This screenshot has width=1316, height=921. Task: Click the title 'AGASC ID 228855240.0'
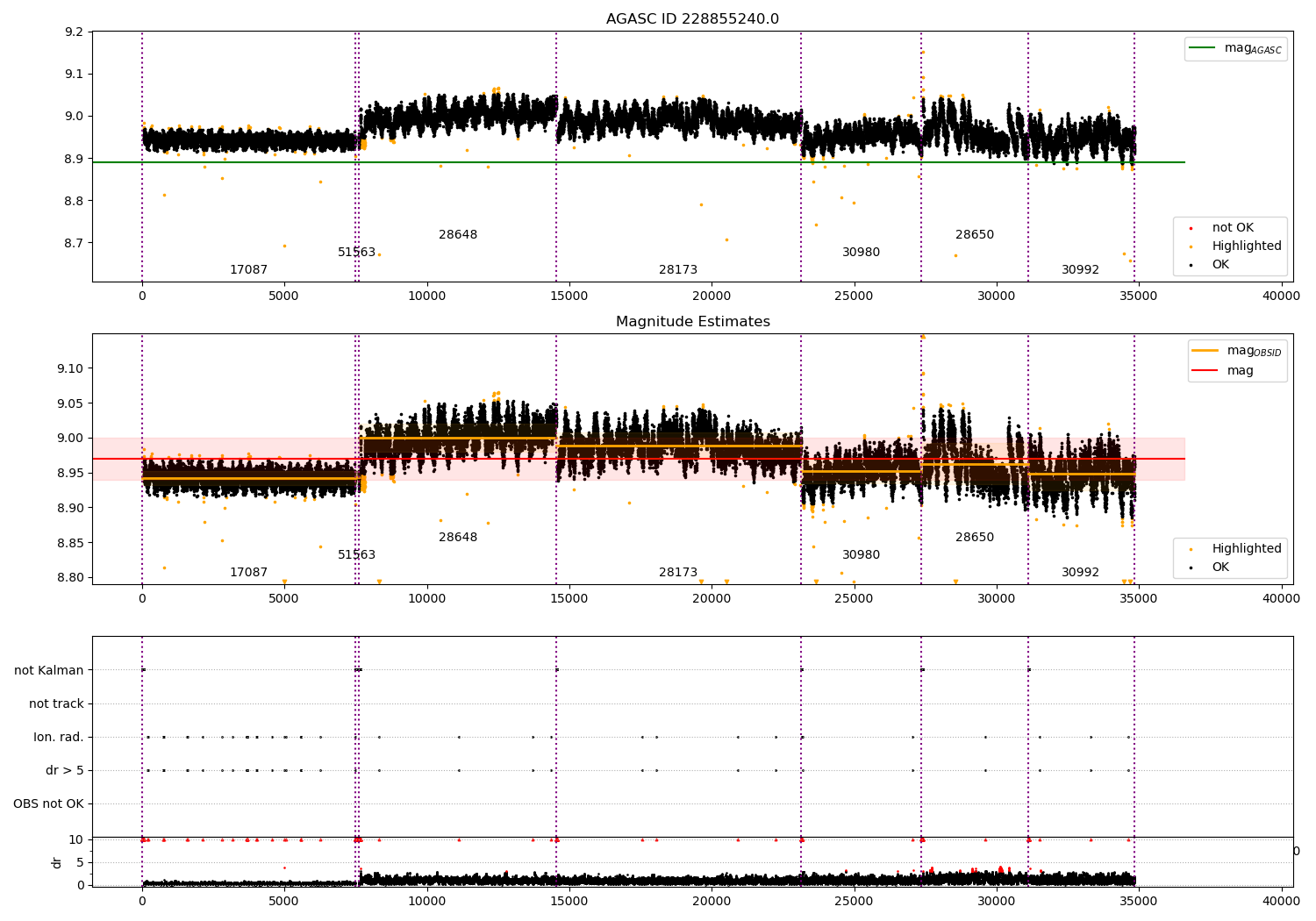pos(692,19)
